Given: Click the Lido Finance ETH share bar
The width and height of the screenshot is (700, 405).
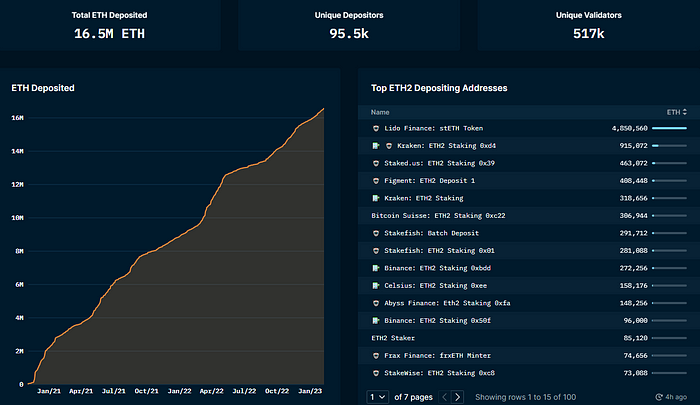Looking at the screenshot, I should [669, 128].
